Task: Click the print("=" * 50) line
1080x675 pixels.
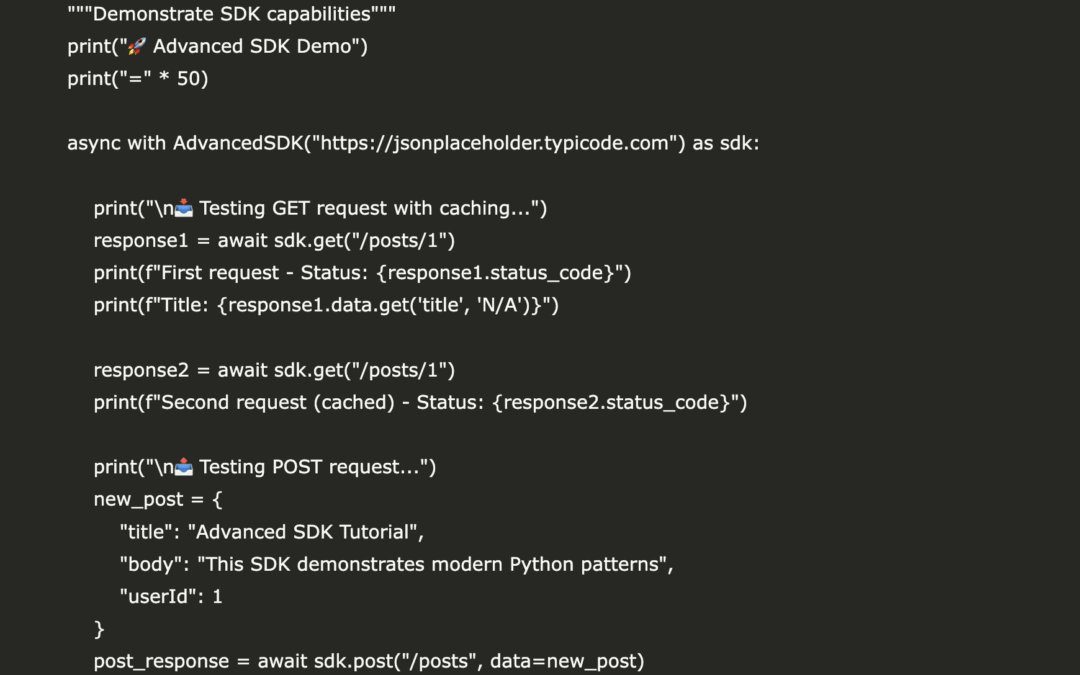Action: tap(138, 79)
